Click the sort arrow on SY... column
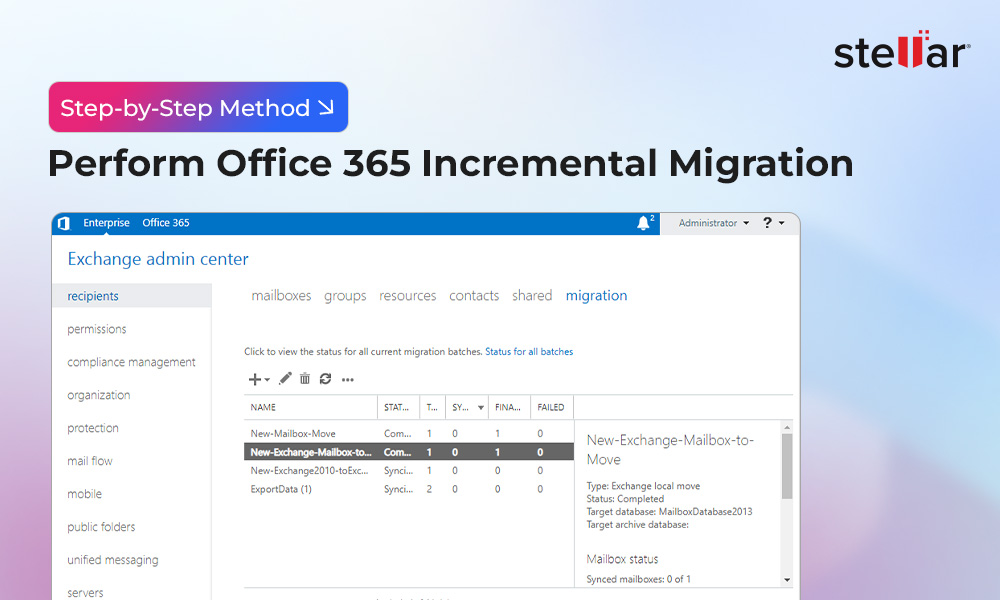1000x600 pixels. click(x=481, y=408)
